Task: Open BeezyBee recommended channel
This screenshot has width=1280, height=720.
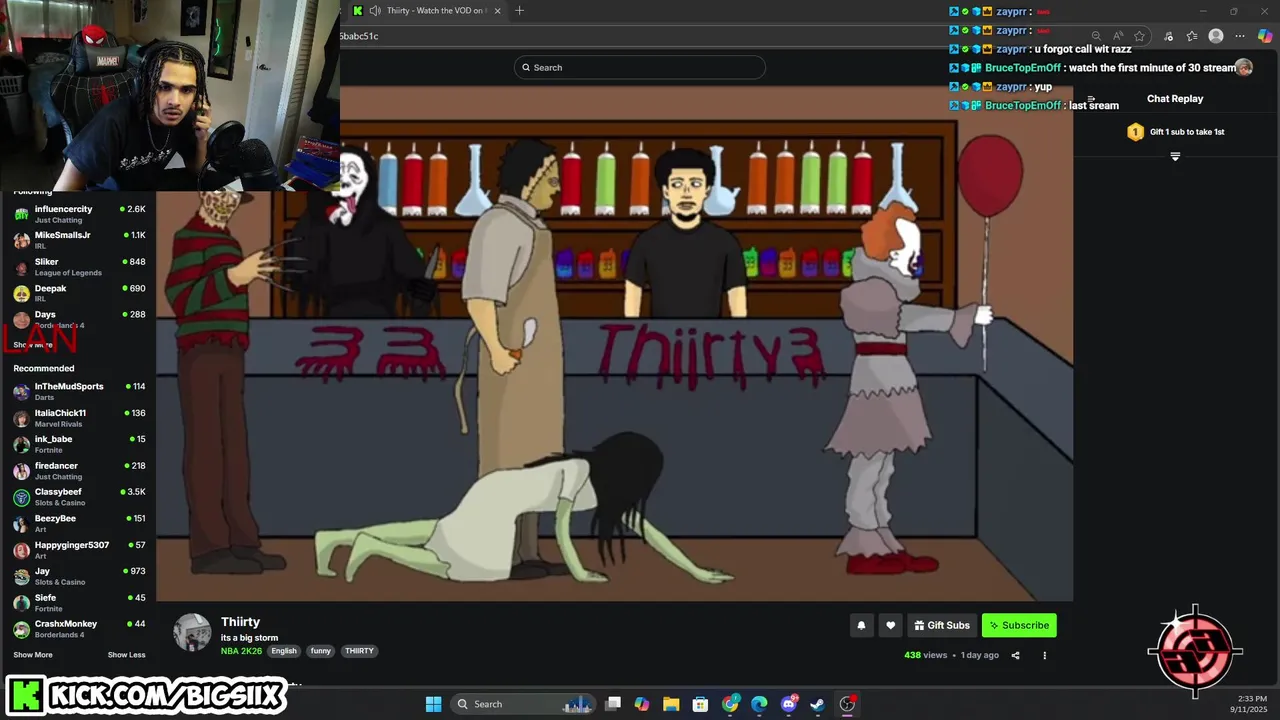Action: 78,523
